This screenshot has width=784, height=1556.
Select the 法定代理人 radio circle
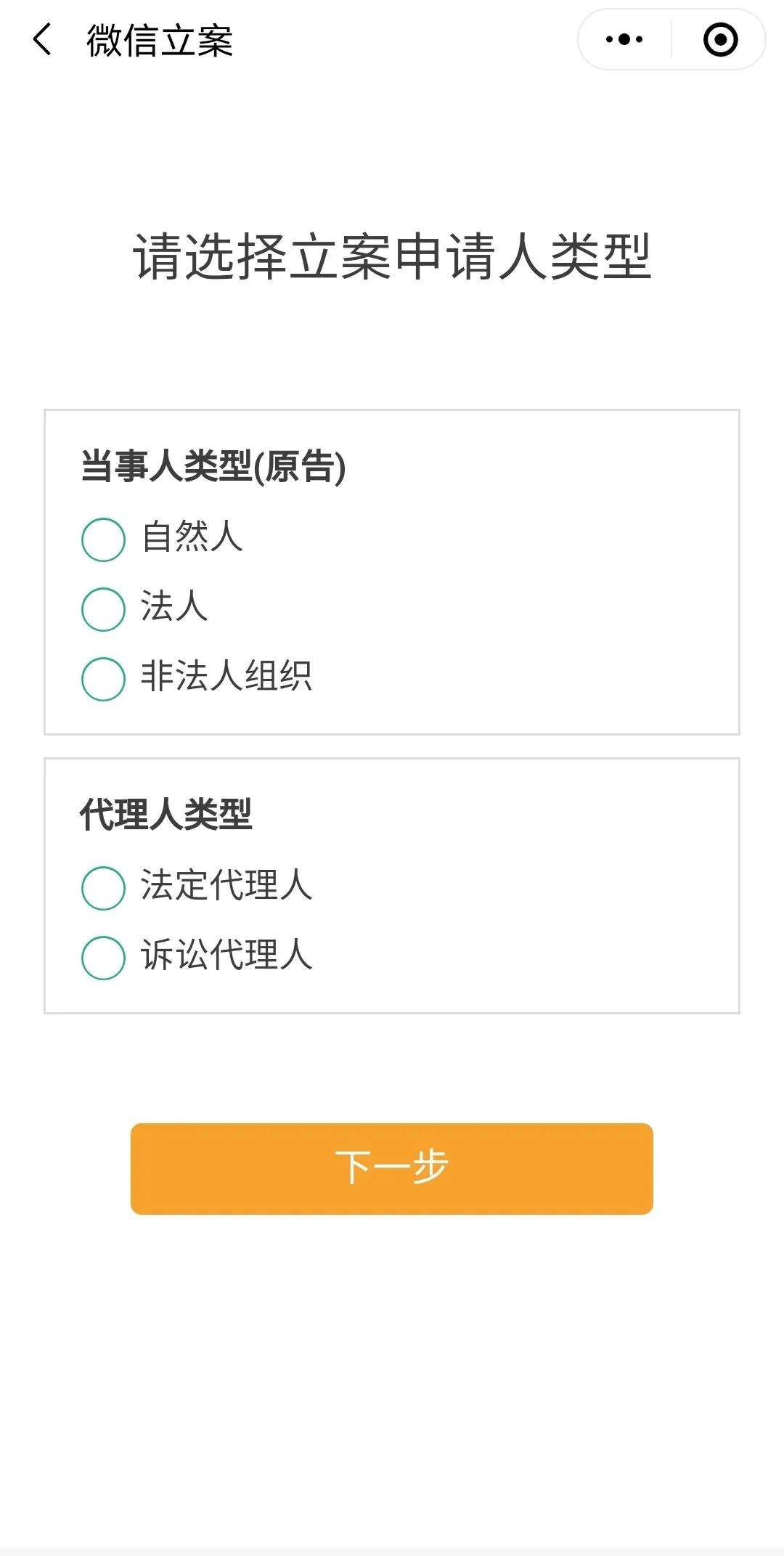[x=104, y=888]
